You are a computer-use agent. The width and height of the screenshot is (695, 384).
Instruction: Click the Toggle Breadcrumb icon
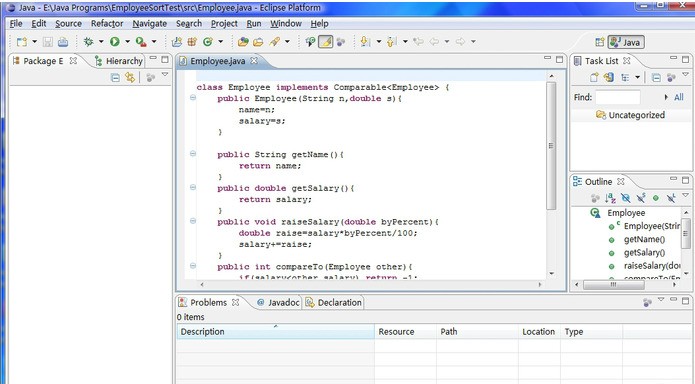311,42
